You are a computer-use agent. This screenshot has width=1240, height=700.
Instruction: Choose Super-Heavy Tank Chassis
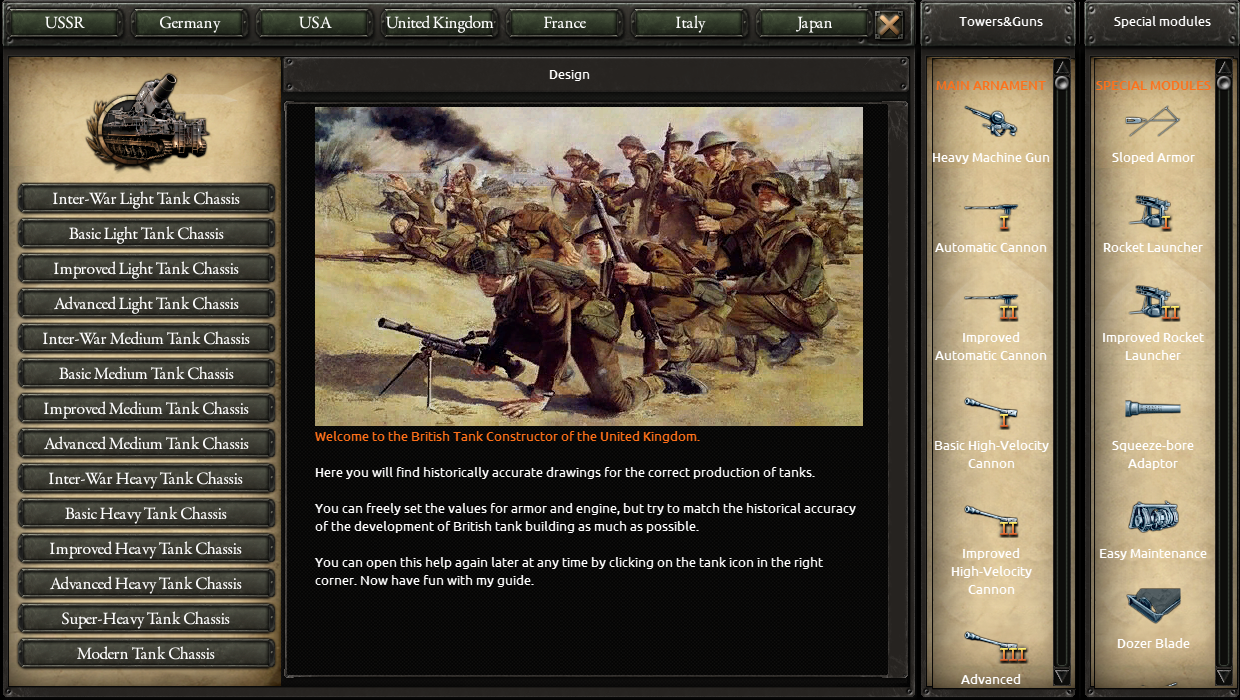[x=146, y=619]
